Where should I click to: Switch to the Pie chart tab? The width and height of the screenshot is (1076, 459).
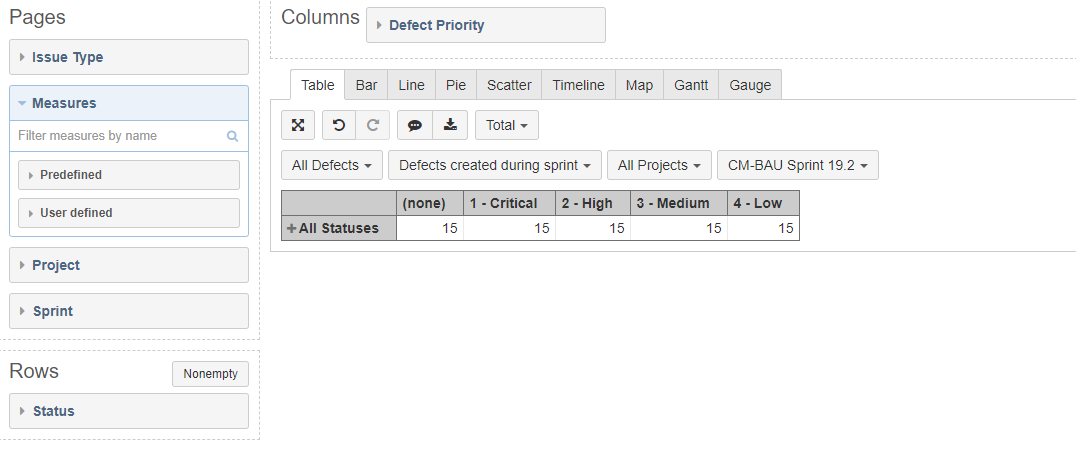pos(456,85)
